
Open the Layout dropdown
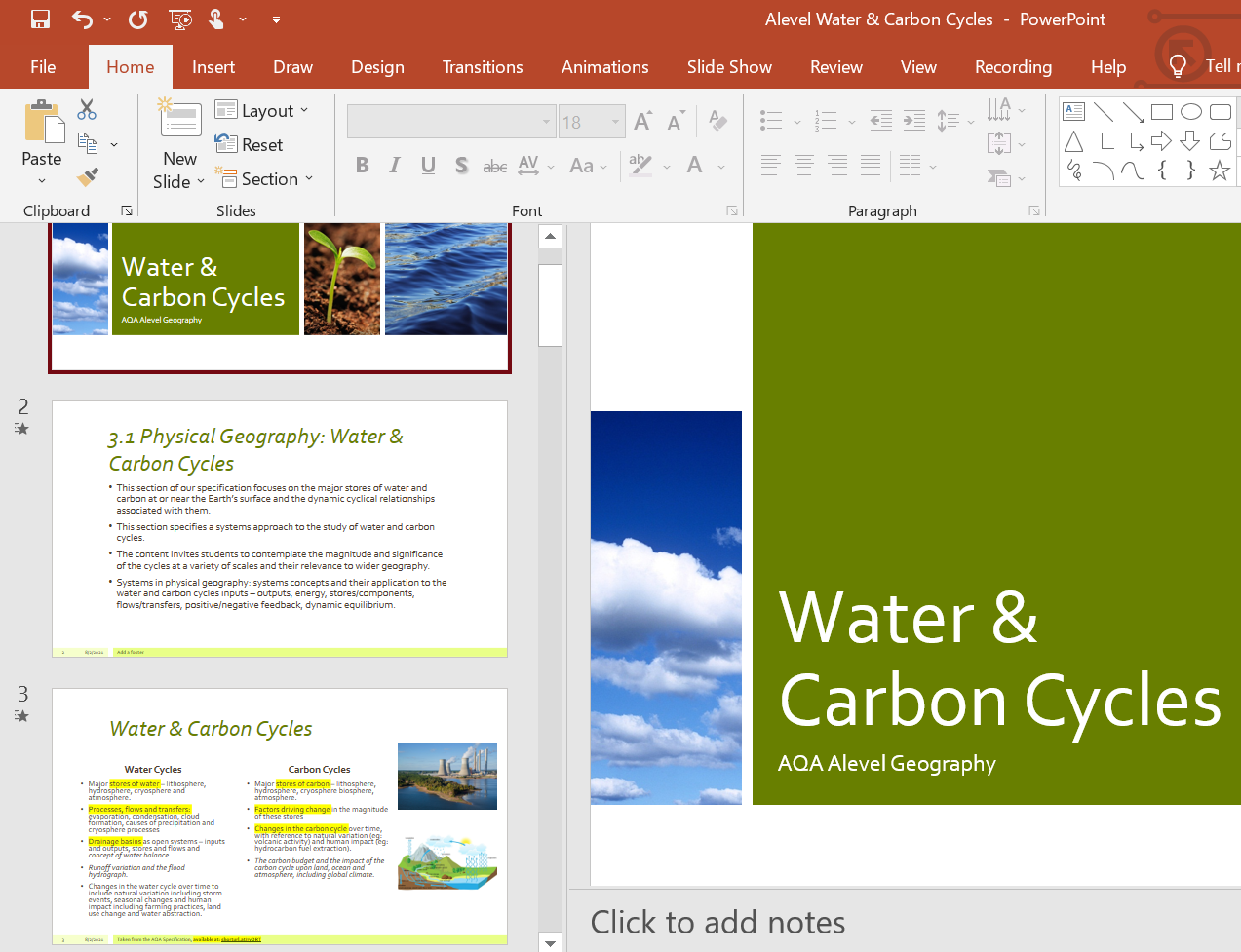[x=262, y=111]
